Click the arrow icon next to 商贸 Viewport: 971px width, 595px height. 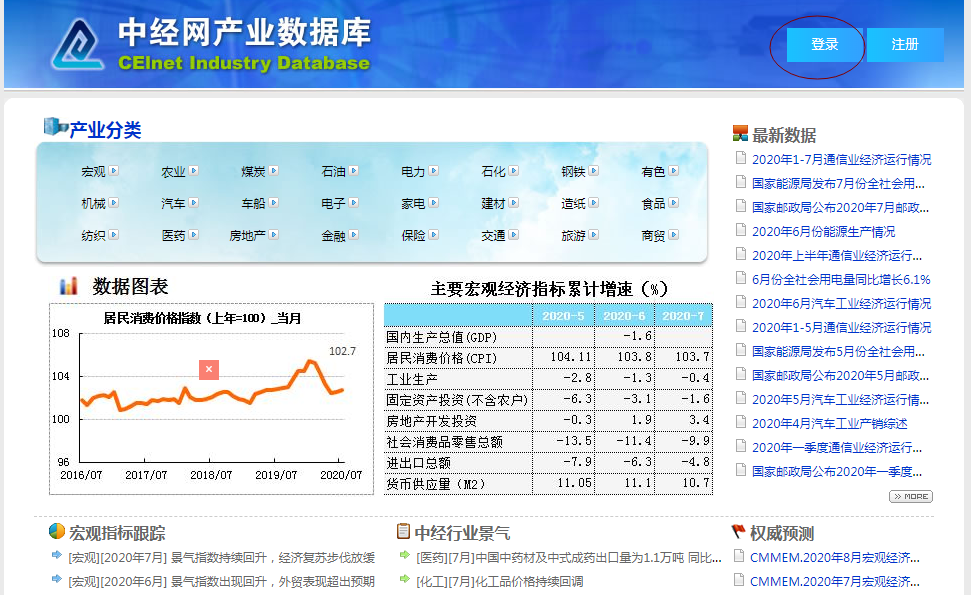coord(674,235)
